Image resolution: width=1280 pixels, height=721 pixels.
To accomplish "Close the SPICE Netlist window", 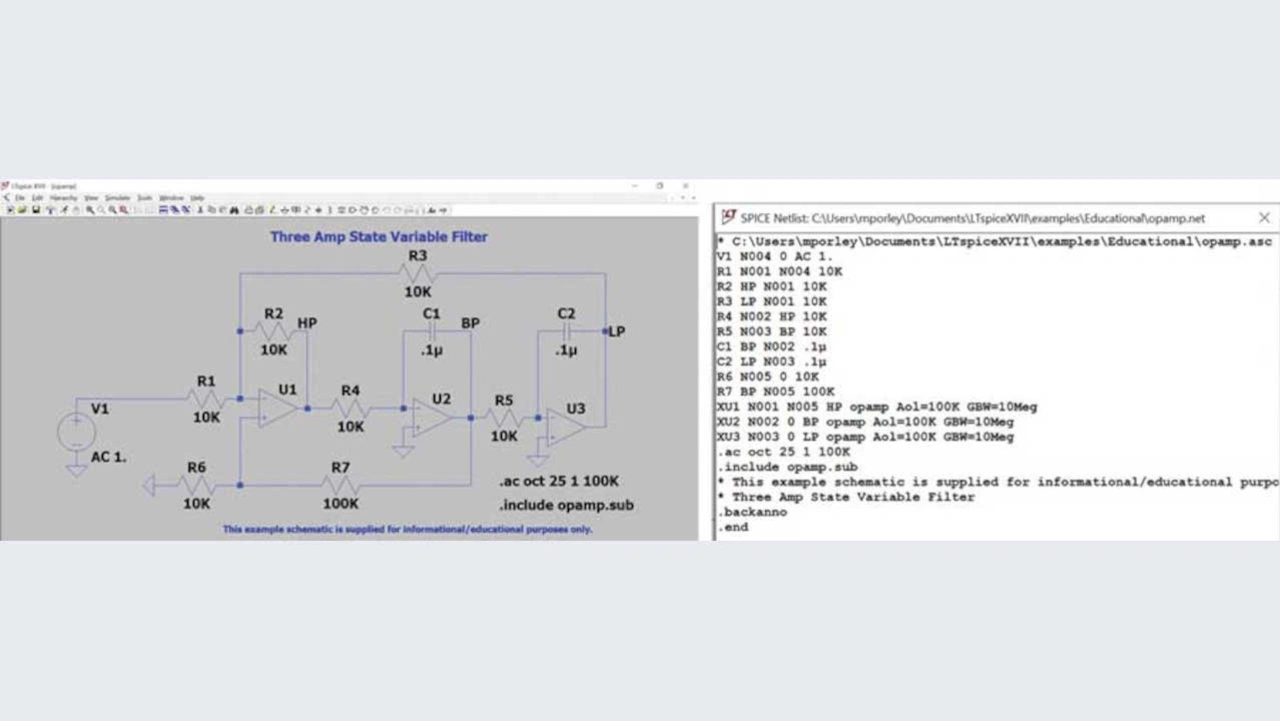I will (1264, 217).
